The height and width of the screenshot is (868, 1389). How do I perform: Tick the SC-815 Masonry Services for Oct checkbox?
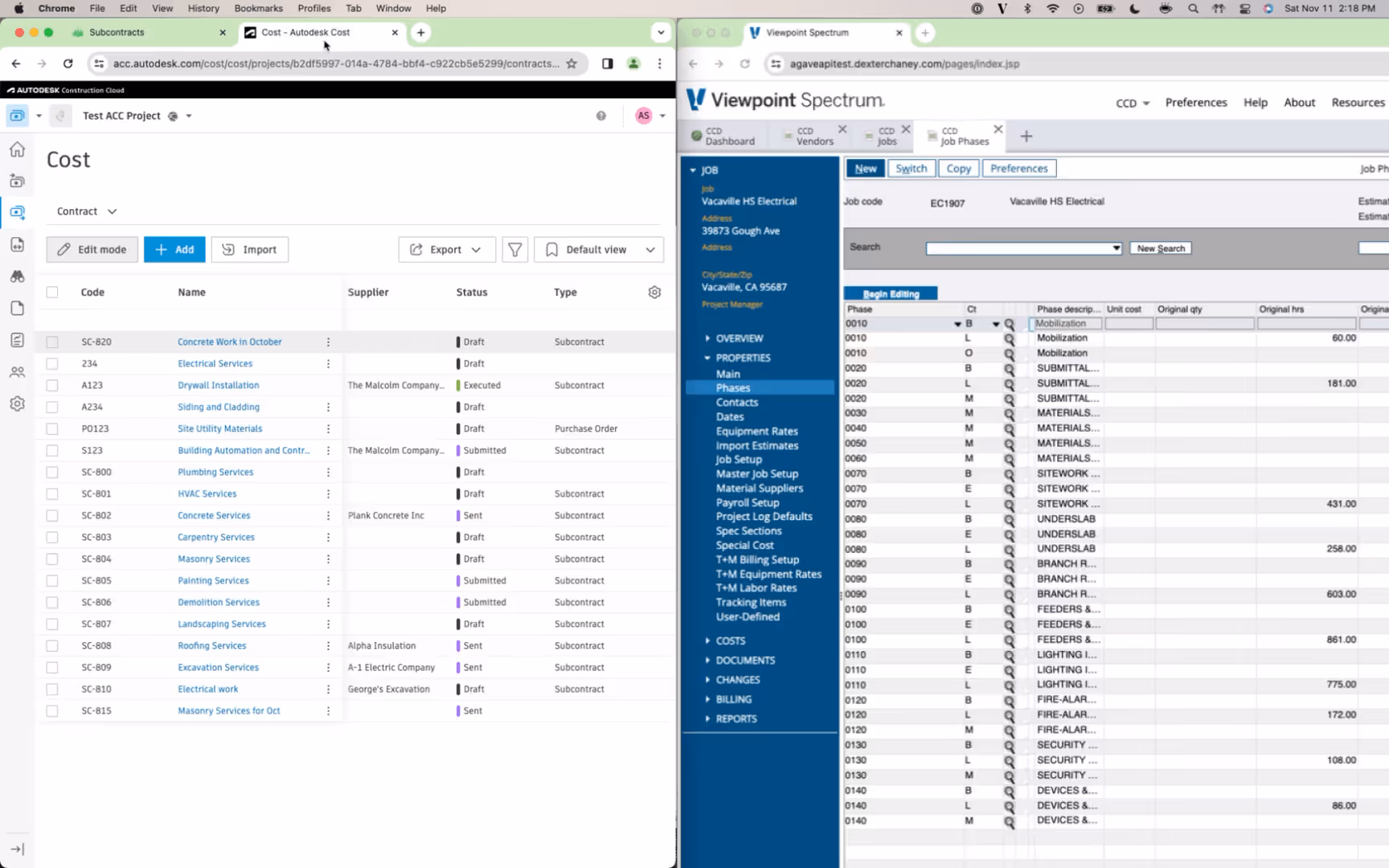[52, 710]
